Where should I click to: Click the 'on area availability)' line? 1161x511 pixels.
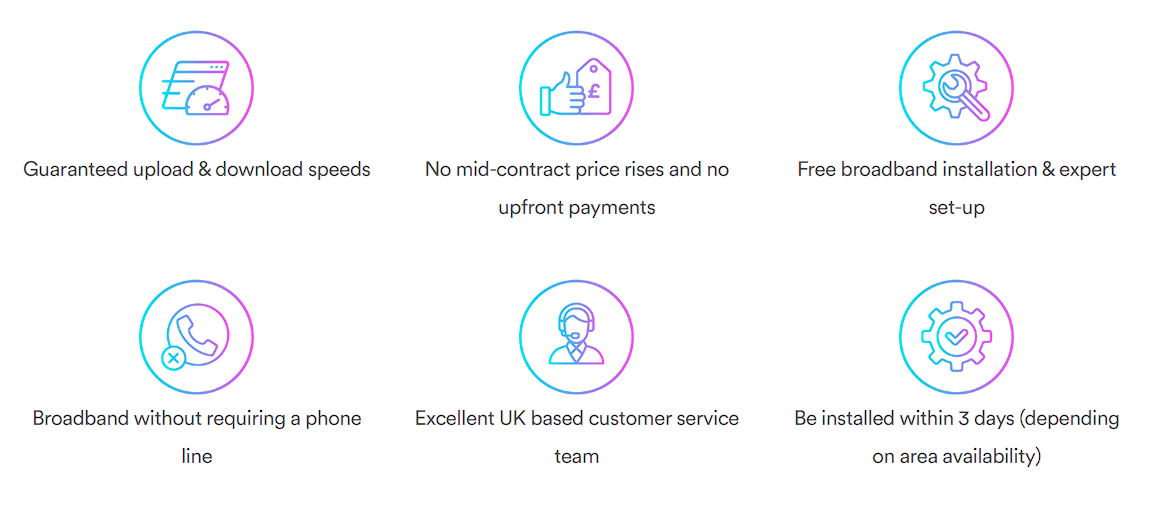tap(957, 457)
